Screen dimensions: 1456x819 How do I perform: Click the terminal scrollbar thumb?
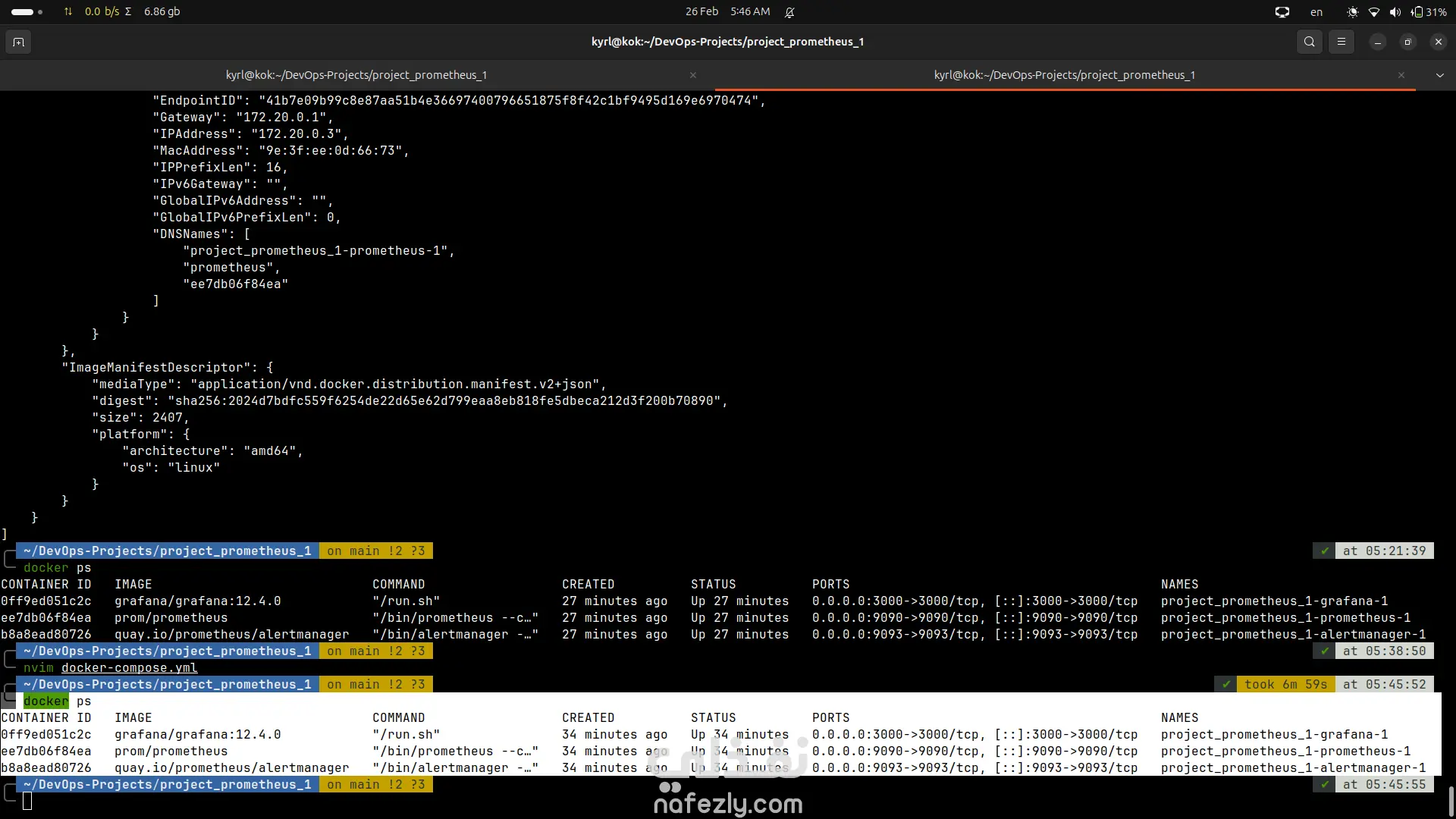click(1451, 801)
